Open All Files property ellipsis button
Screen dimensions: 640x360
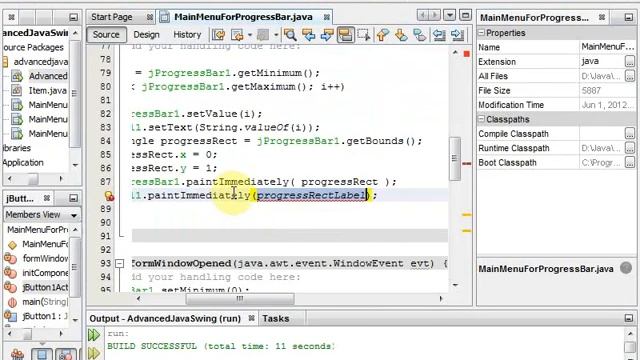point(630,76)
